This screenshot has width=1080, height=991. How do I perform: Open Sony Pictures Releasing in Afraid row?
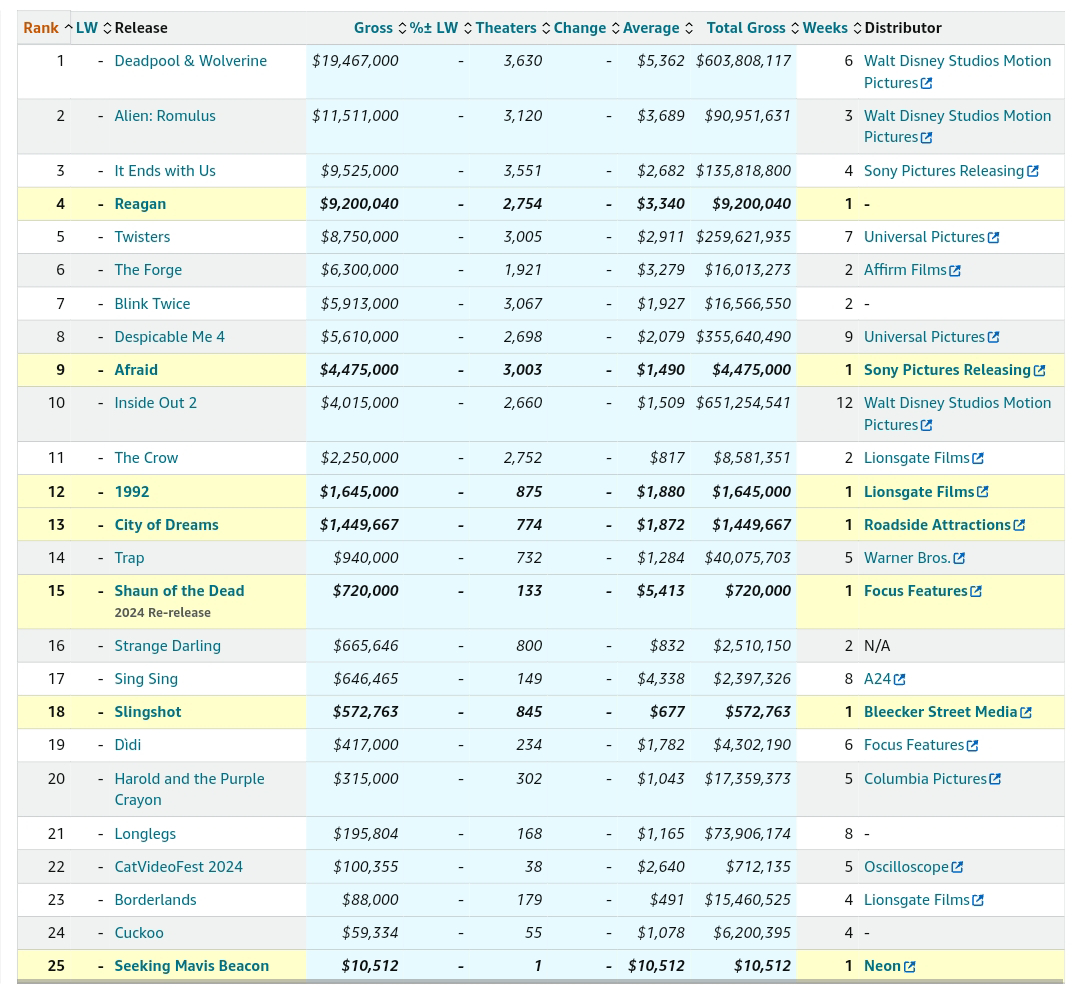[947, 370]
